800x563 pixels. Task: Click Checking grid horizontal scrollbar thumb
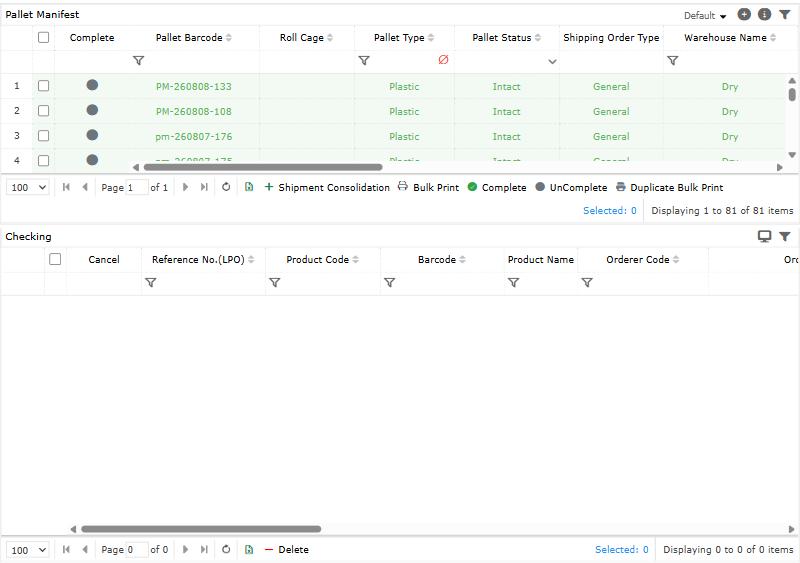tap(201, 529)
